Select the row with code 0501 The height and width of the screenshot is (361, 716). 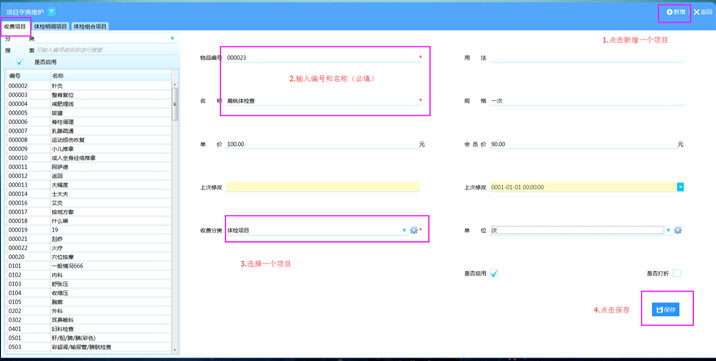[89, 338]
